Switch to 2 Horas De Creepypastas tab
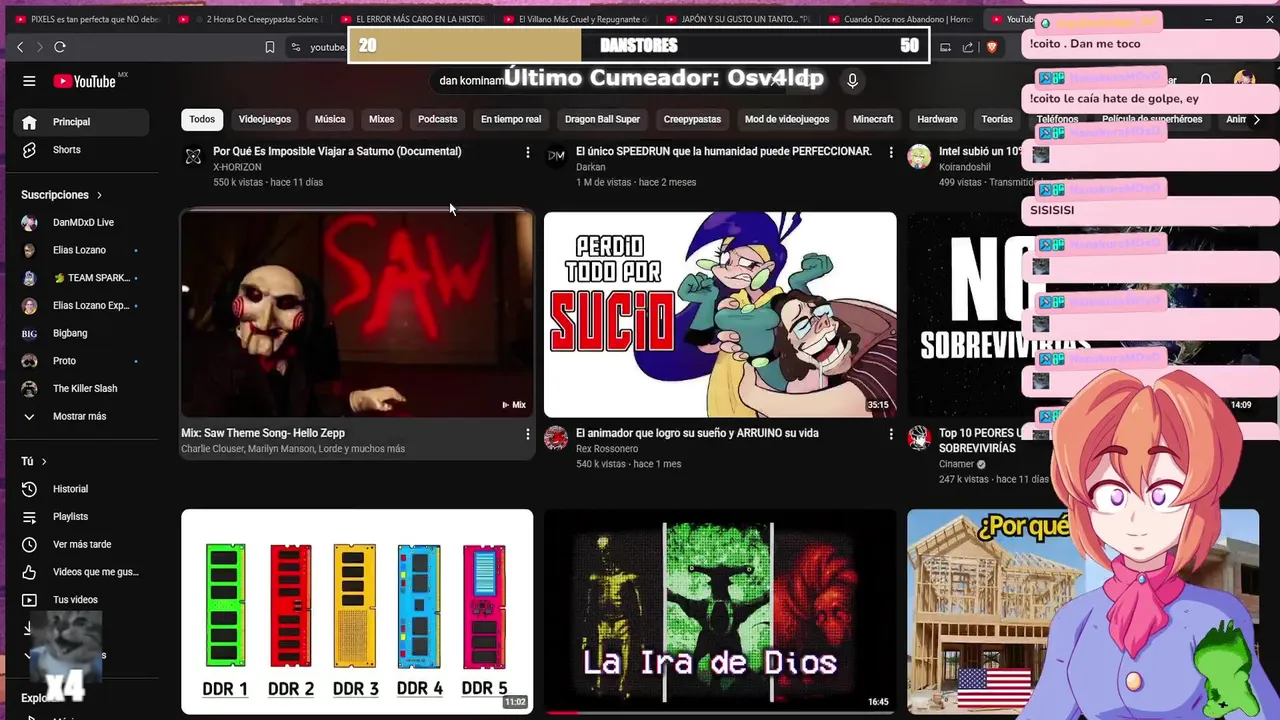Viewport: 1280px width, 720px height. [x=250, y=19]
